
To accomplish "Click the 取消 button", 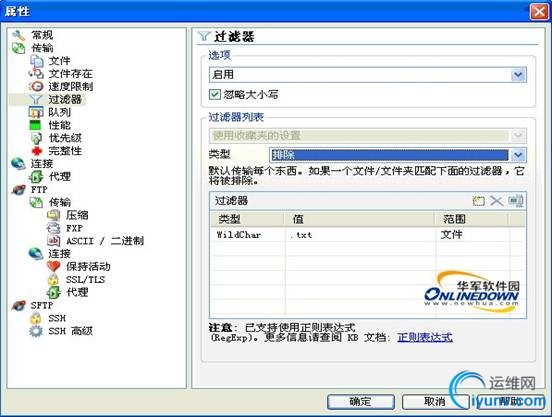I will pos(435,402).
